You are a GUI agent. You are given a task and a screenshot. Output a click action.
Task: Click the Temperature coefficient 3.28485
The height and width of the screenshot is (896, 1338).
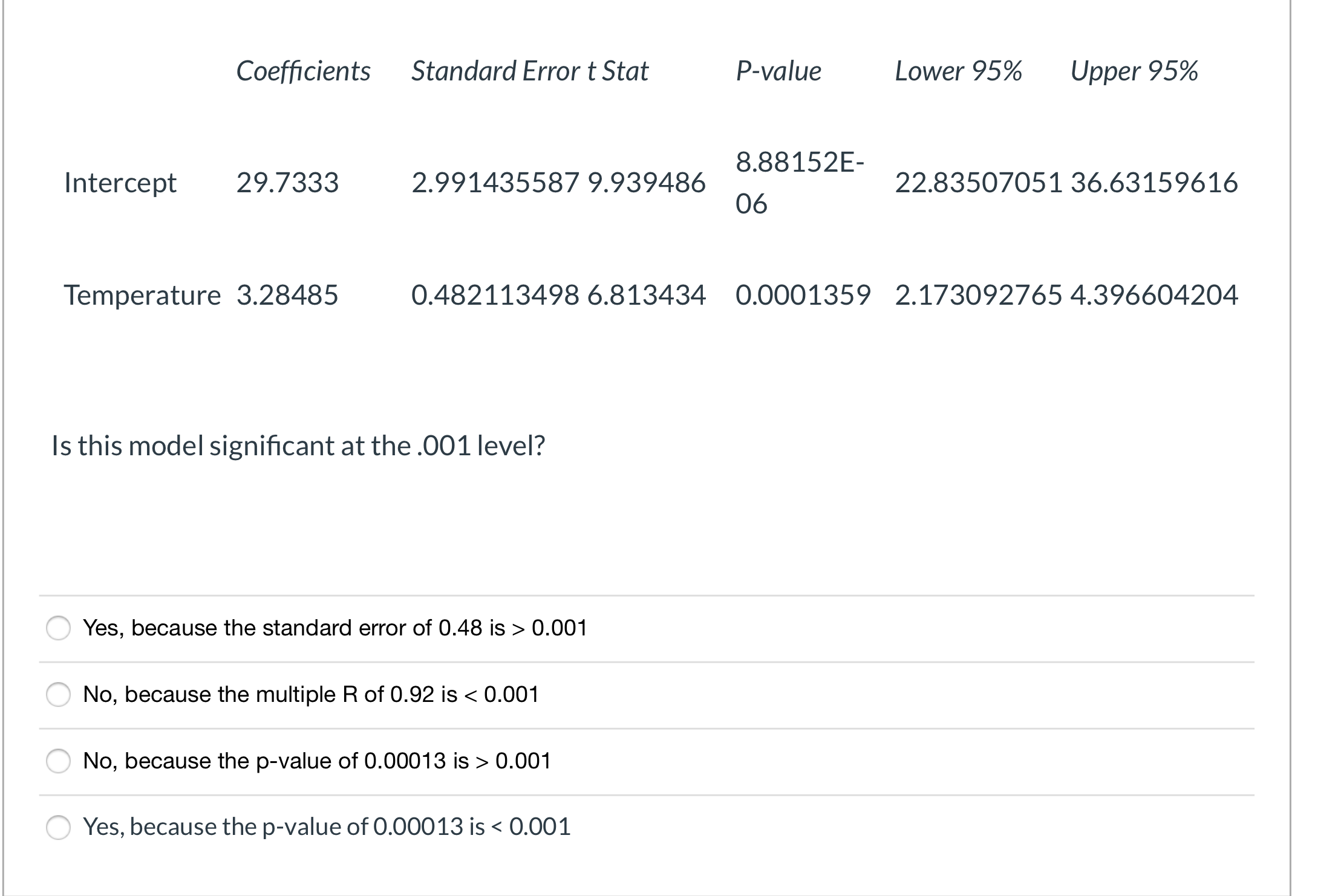(287, 296)
